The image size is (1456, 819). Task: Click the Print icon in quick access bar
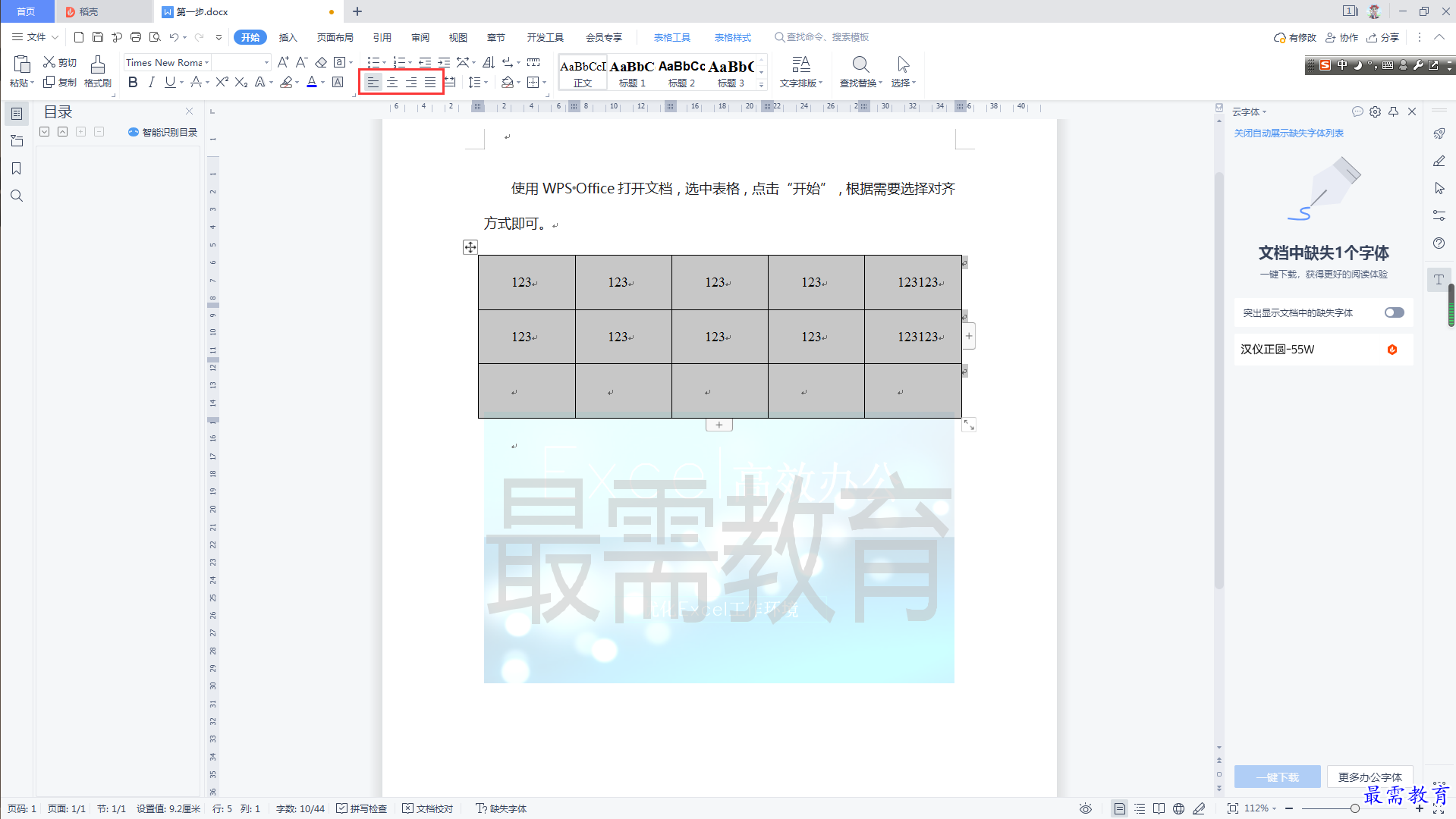(x=136, y=36)
